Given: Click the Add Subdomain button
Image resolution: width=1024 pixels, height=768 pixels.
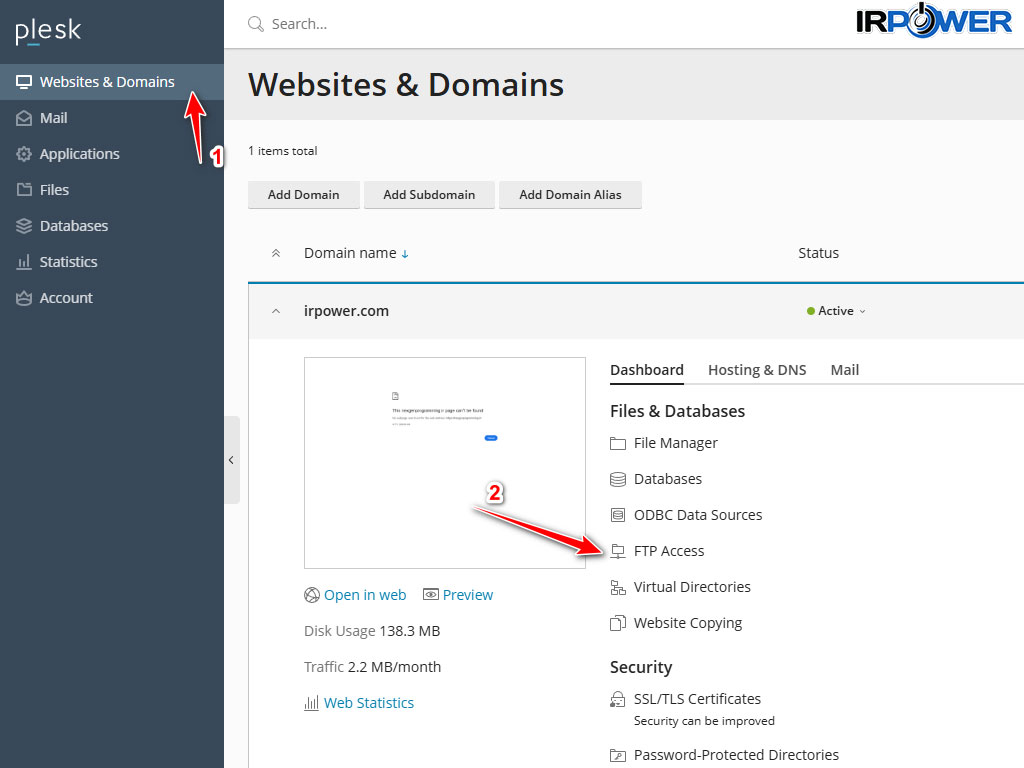Looking at the screenshot, I should point(429,195).
